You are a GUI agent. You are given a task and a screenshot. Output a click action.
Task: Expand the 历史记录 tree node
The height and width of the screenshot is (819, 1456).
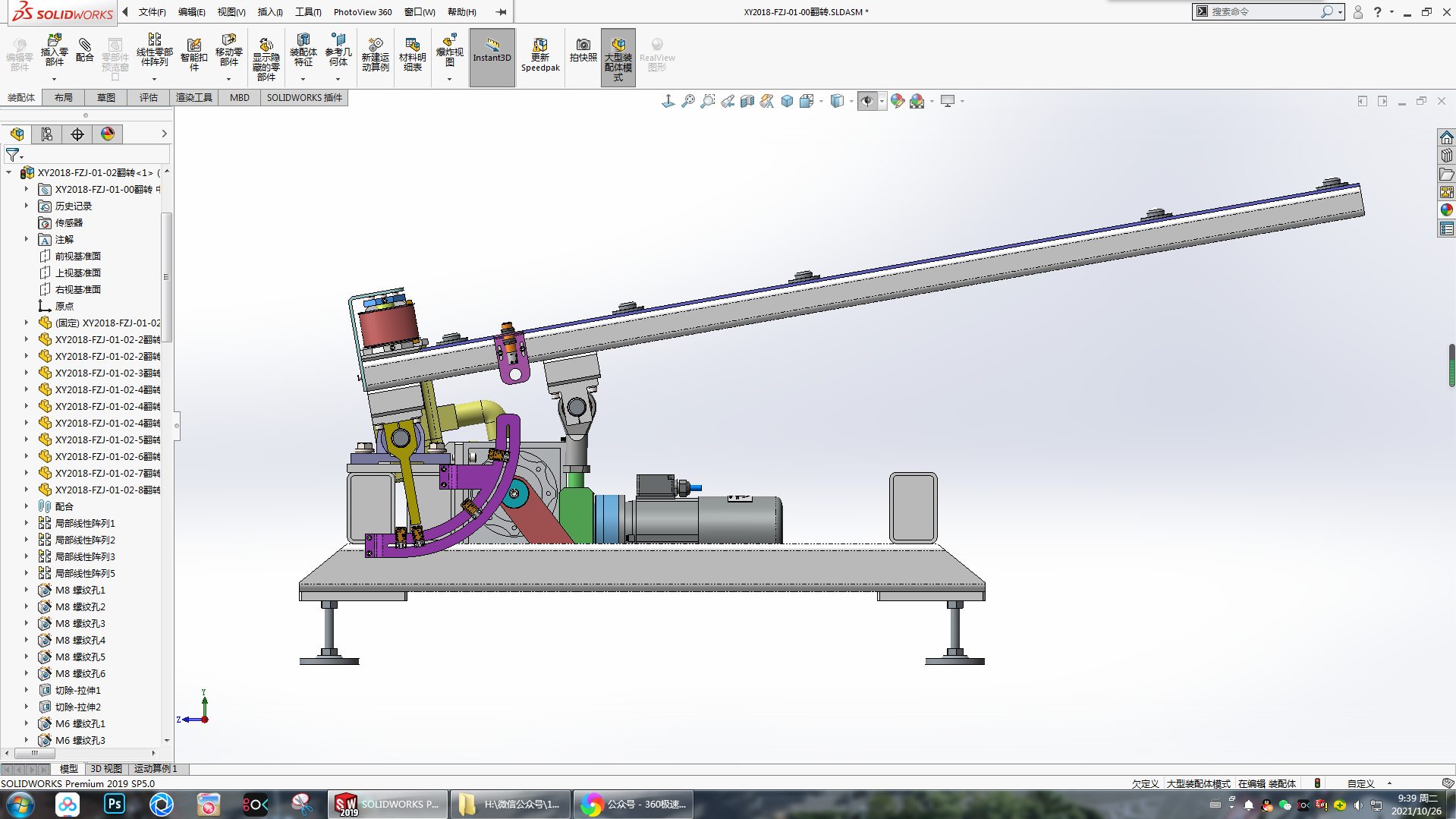pyautogui.click(x=26, y=206)
